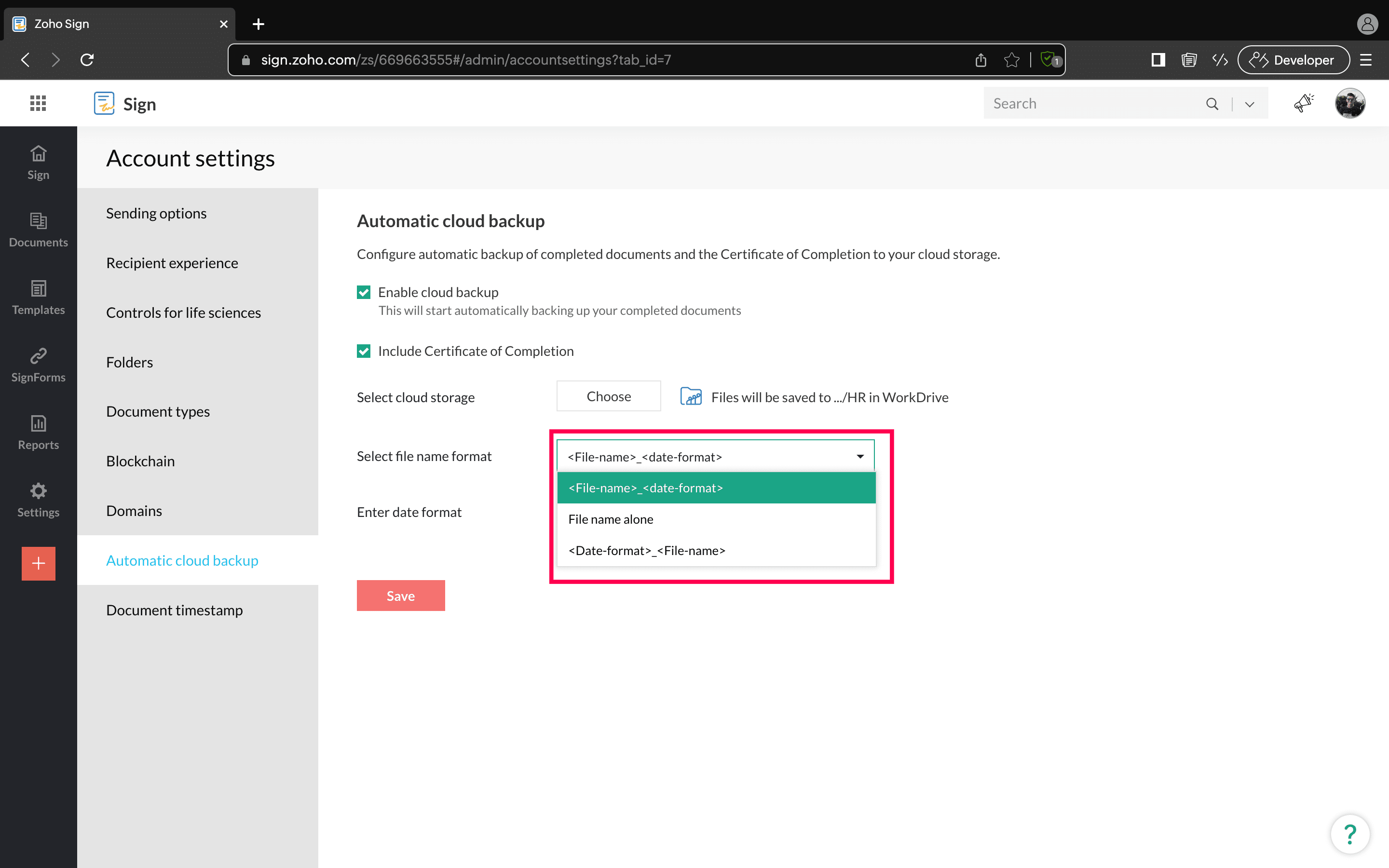Switch to Sending options tab

(x=156, y=213)
